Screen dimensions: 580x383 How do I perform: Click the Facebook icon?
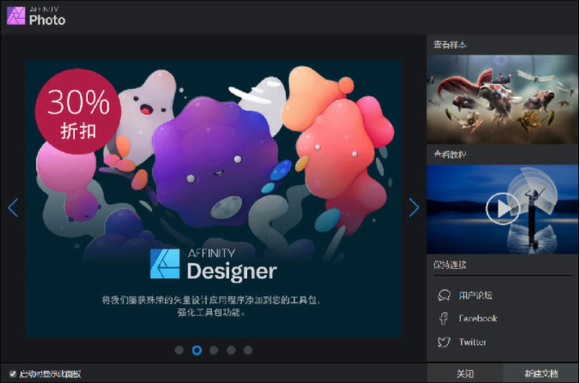[x=444, y=318]
